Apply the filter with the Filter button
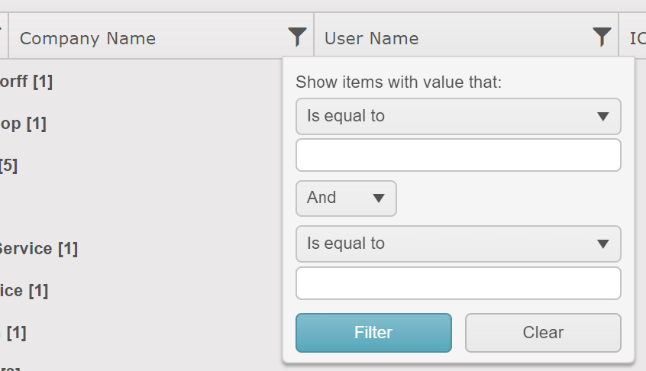Viewport: 646px width, 371px height. point(374,333)
